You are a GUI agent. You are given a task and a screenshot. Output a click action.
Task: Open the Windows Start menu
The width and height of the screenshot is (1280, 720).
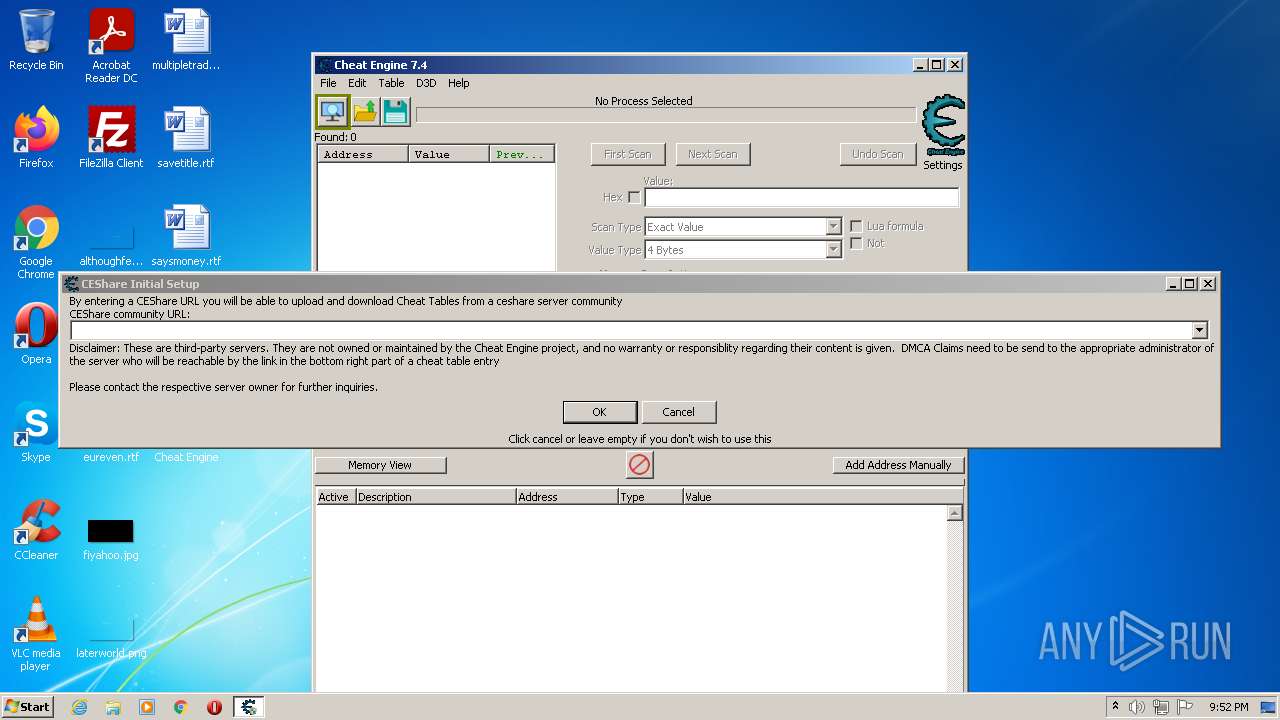[28, 707]
